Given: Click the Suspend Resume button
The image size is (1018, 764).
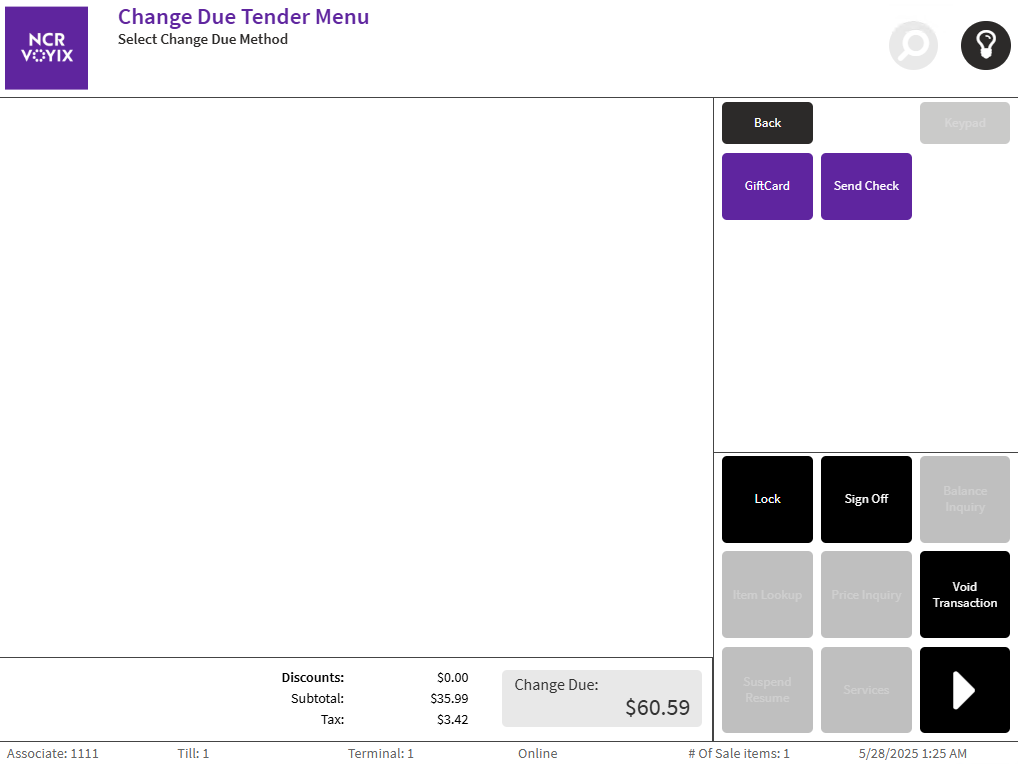Looking at the screenshot, I should (767, 689).
